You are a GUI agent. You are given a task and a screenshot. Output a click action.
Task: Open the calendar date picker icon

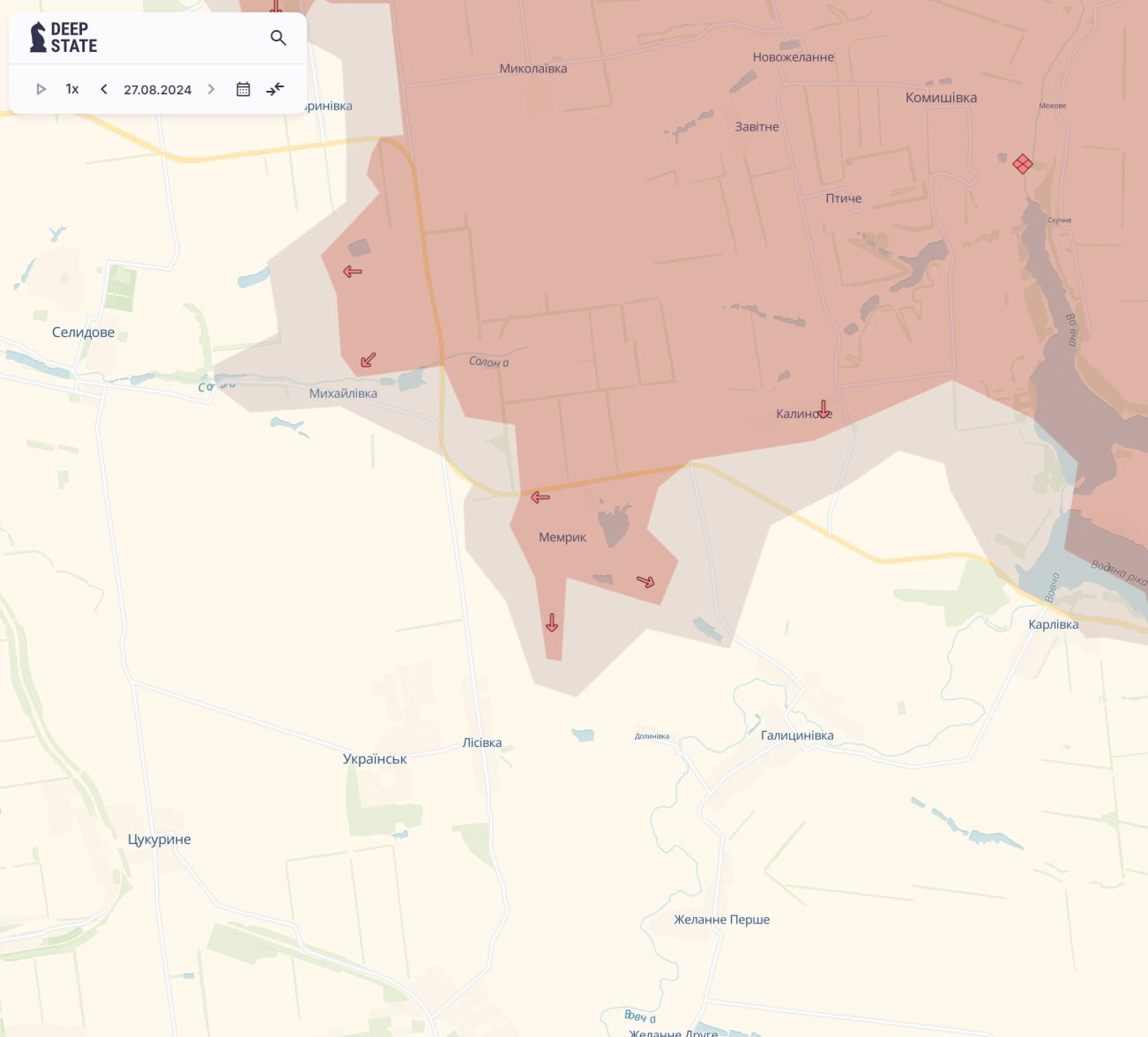click(x=243, y=89)
